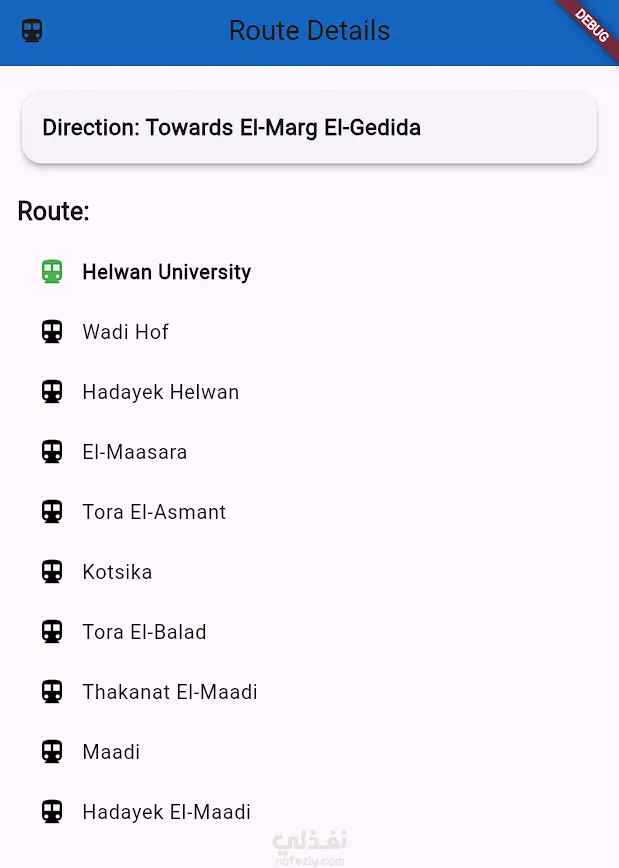Select the green train icon beside Helwan University
This screenshot has width=619, height=868.
tap(51, 271)
